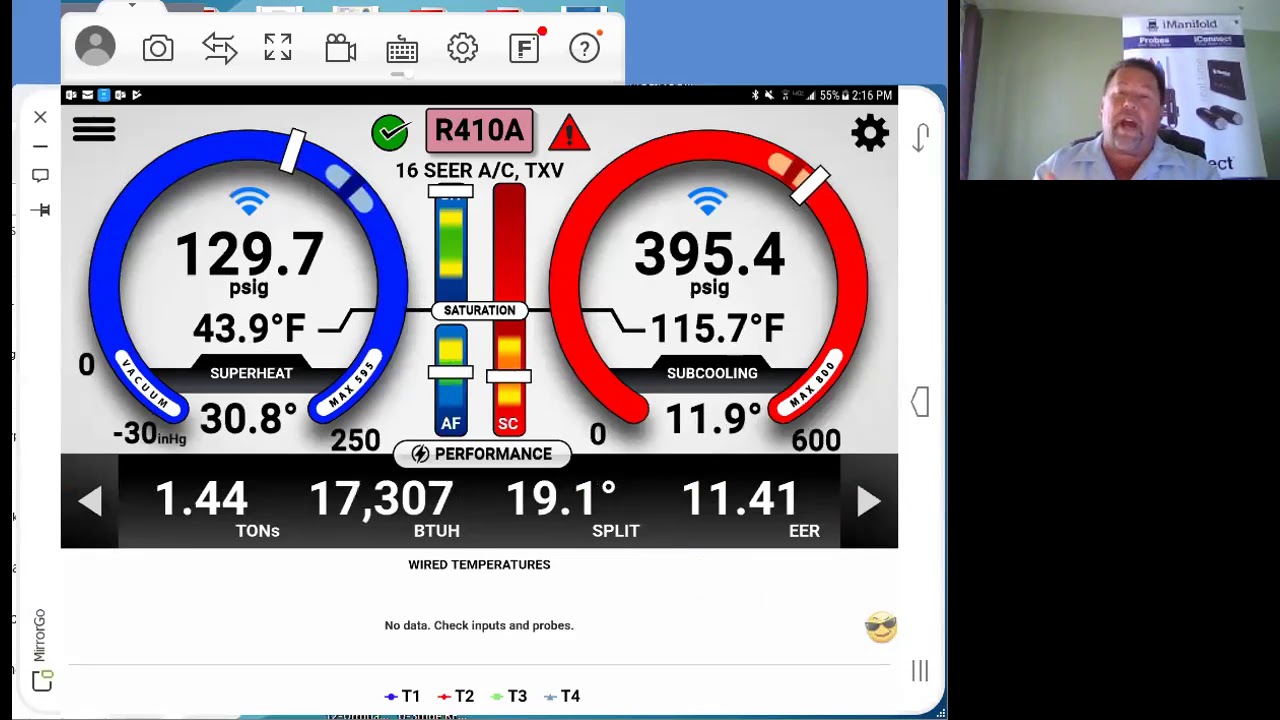Click the Android back icon on right edge

coord(920,138)
